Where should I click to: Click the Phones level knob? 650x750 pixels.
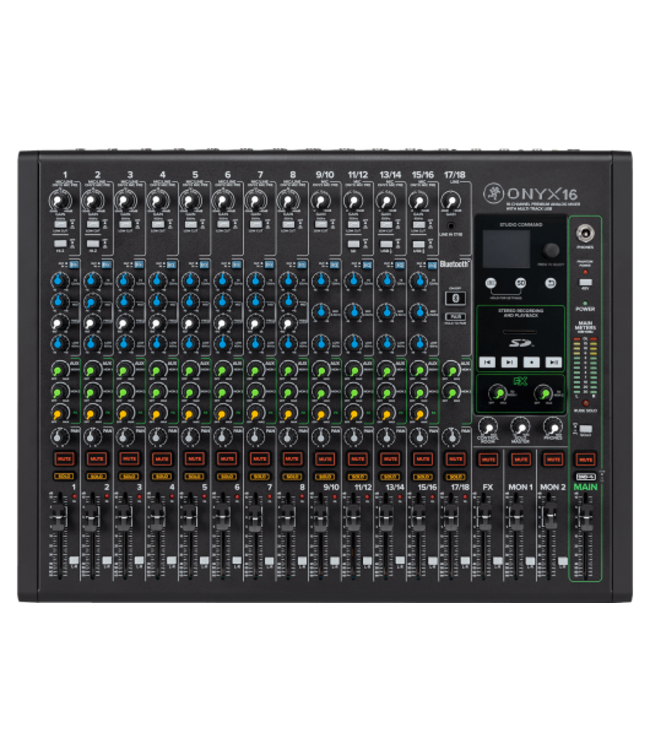tap(553, 427)
